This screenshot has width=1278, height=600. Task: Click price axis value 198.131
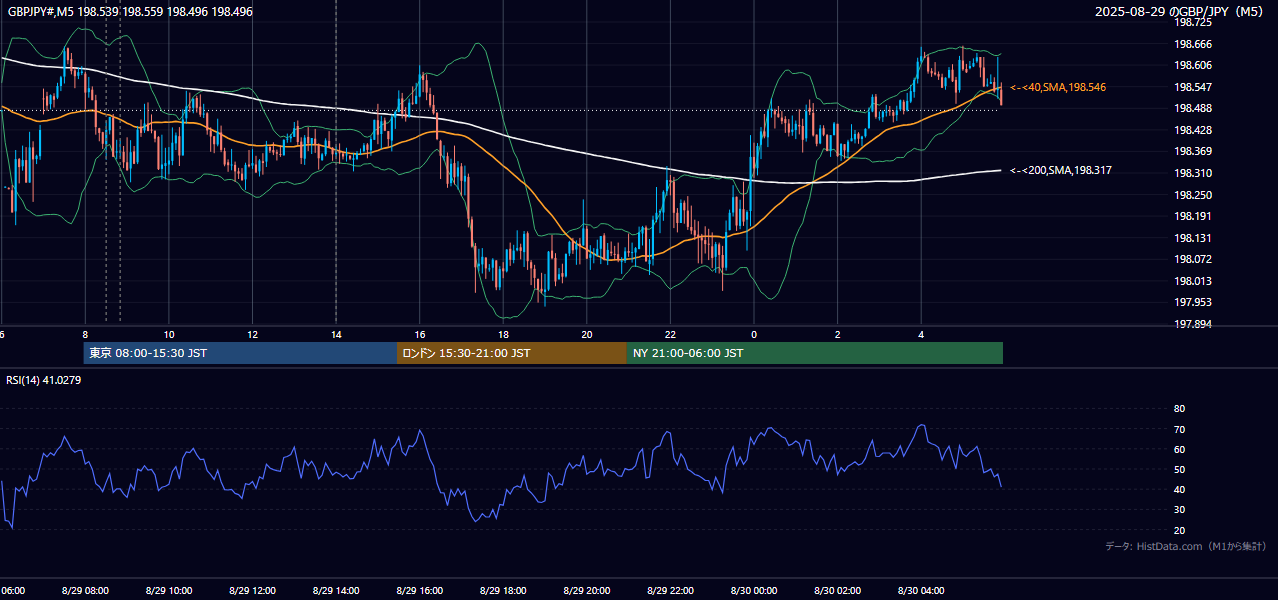point(1193,238)
